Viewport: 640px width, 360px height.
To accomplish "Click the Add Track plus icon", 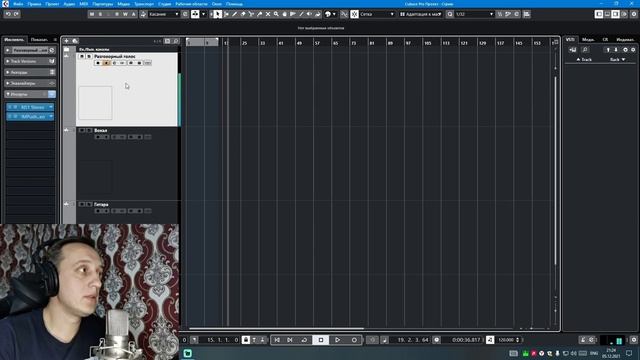I will tap(67, 41).
